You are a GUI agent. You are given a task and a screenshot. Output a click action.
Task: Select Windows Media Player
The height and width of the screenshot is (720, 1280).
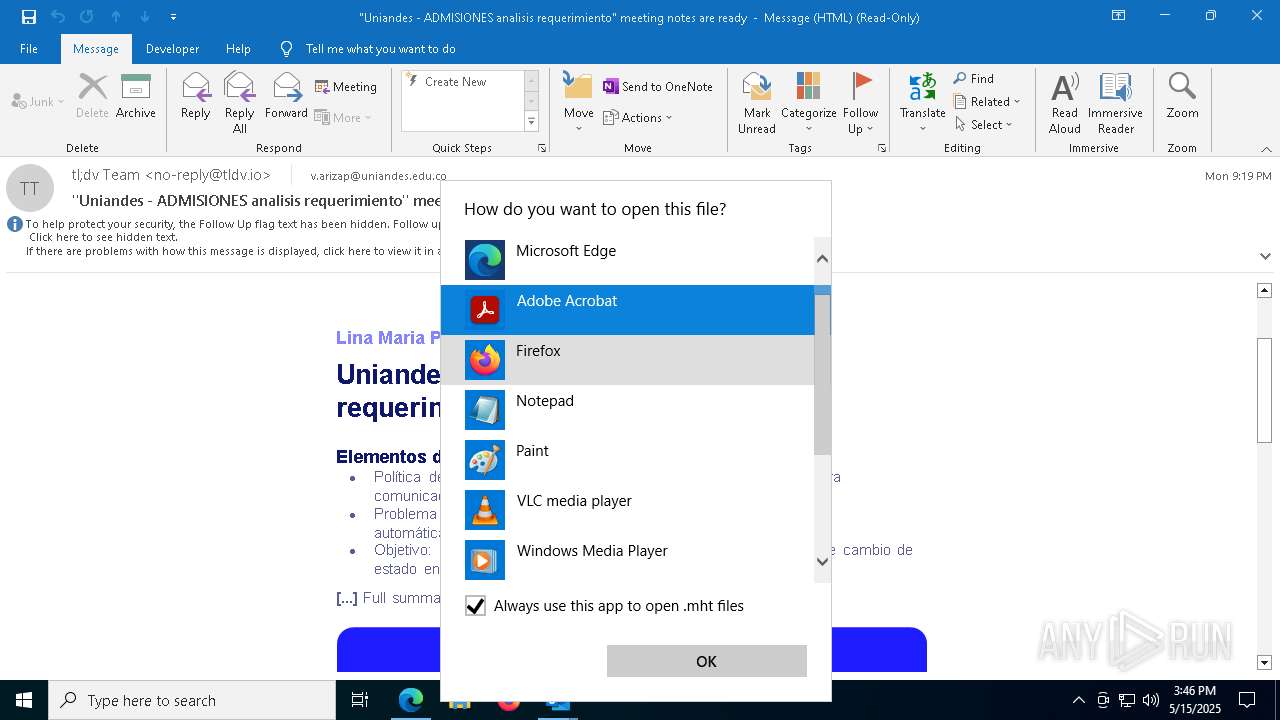point(628,560)
